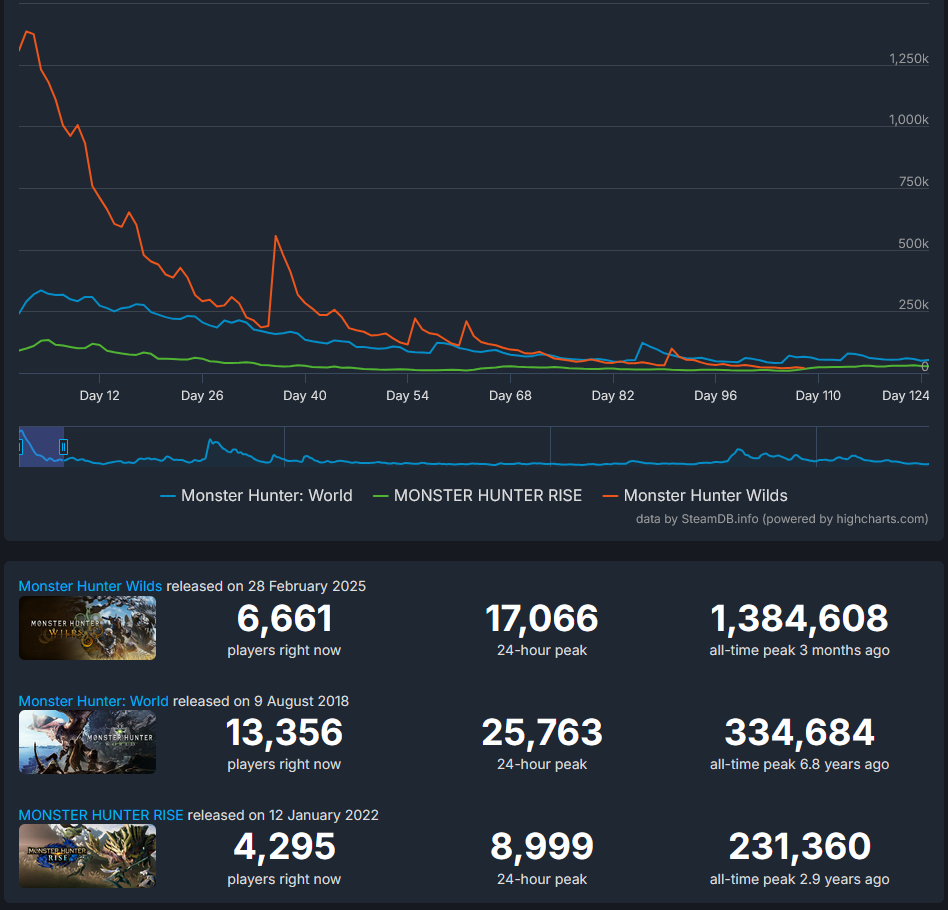This screenshot has width=948, height=910.
Task: Click the 334,684 all-time peak value
Action: pyautogui.click(x=799, y=732)
